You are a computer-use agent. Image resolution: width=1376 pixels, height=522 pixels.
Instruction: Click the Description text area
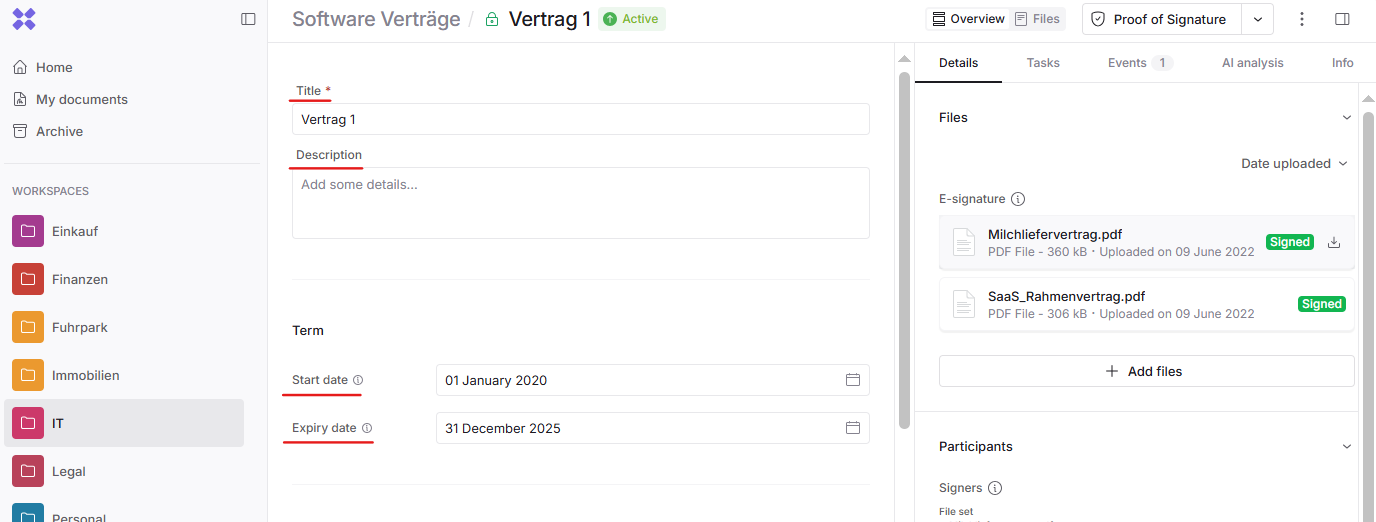pyautogui.click(x=580, y=203)
